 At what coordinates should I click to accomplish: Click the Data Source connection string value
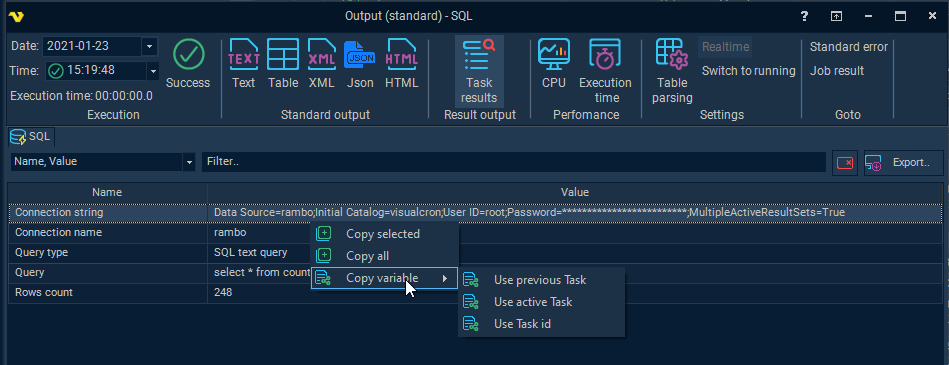coord(529,213)
